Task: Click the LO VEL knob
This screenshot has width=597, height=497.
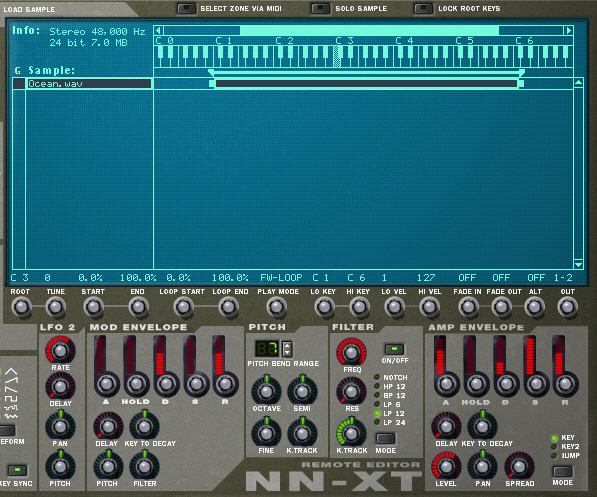Action: click(x=394, y=307)
